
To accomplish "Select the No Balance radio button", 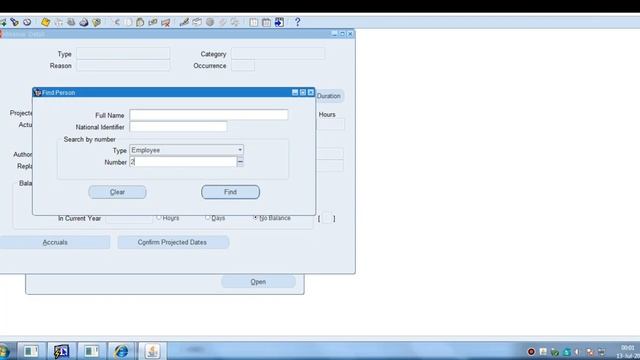I will pos(256,218).
